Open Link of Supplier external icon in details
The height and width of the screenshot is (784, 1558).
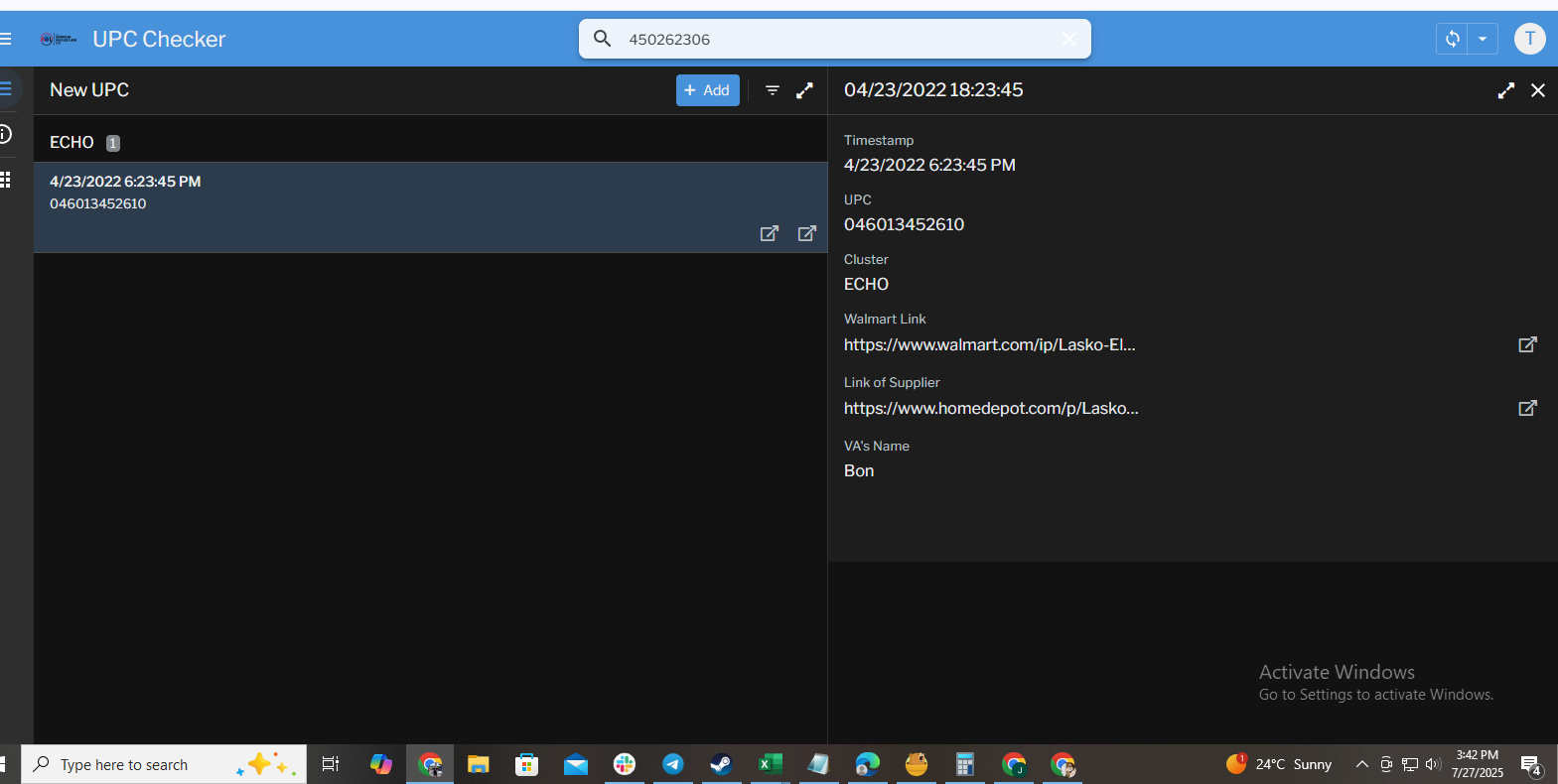[1527, 408]
